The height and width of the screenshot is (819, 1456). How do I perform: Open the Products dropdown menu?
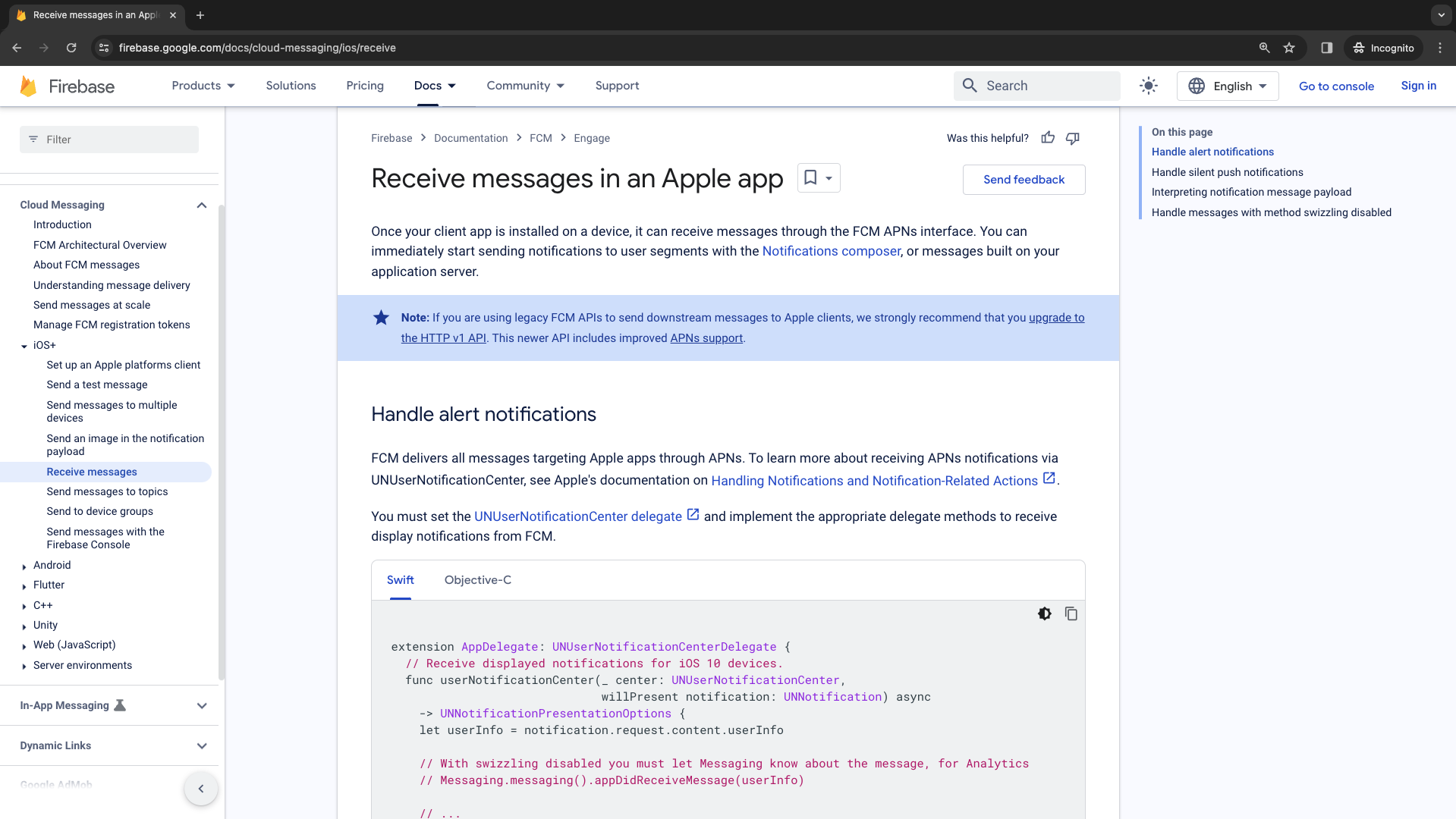coord(203,86)
